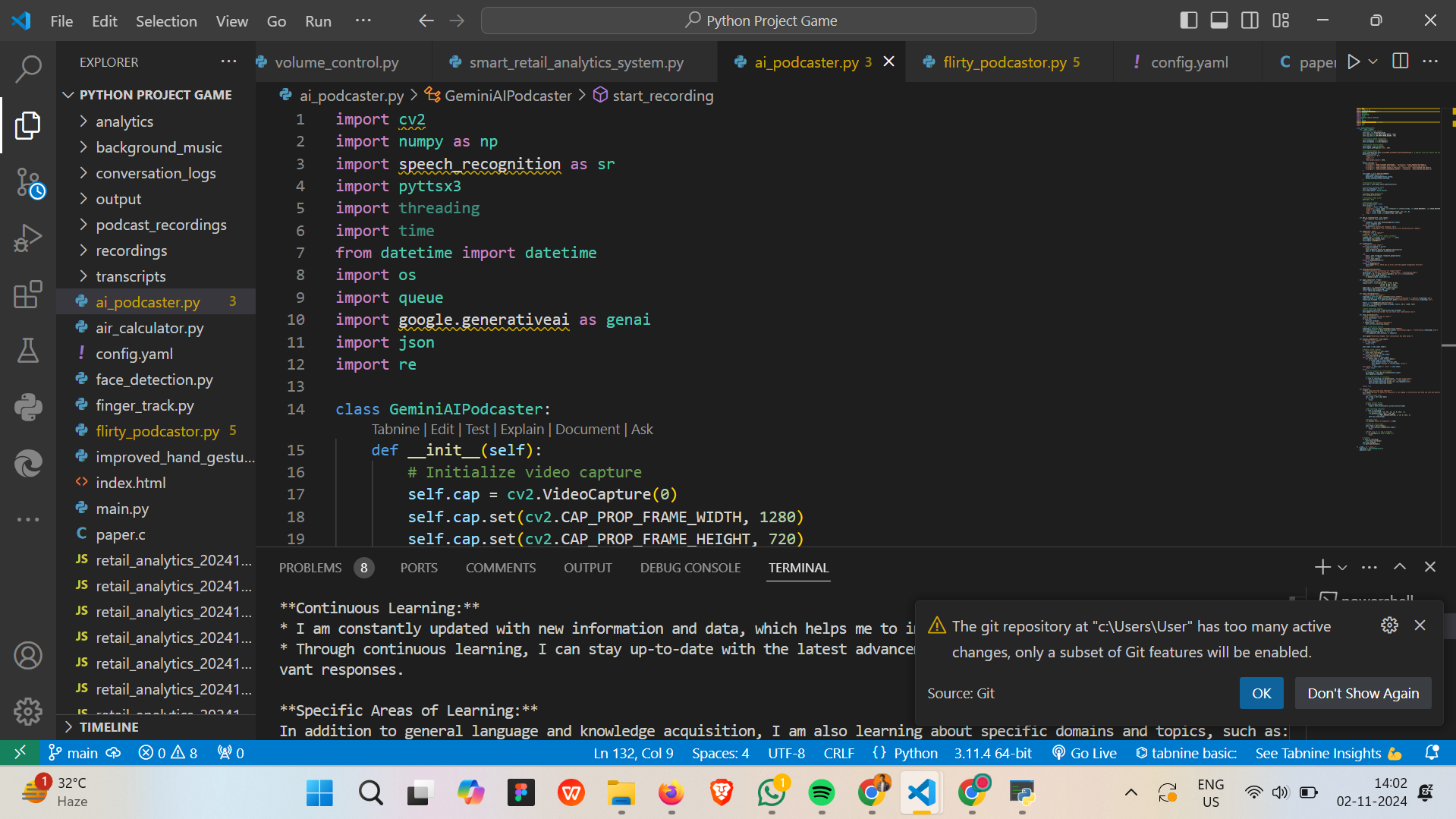Open Windows Start menu

pos(319,793)
